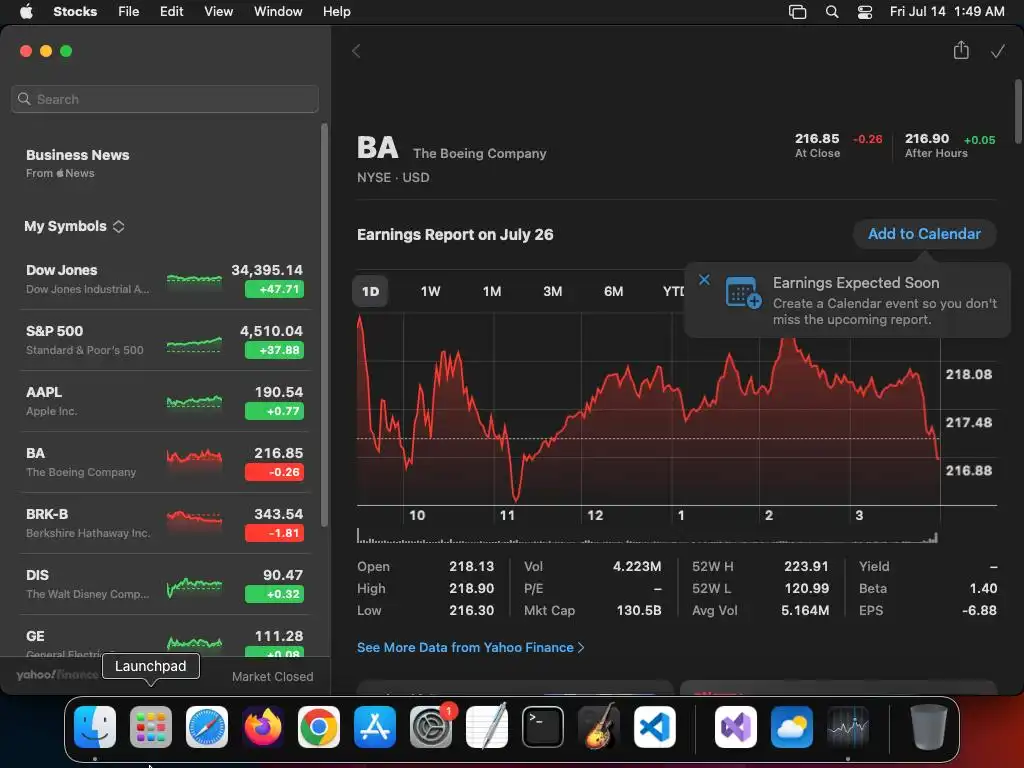Click the share icon in the toolbar
The width and height of the screenshot is (1024, 768).
coord(961,50)
